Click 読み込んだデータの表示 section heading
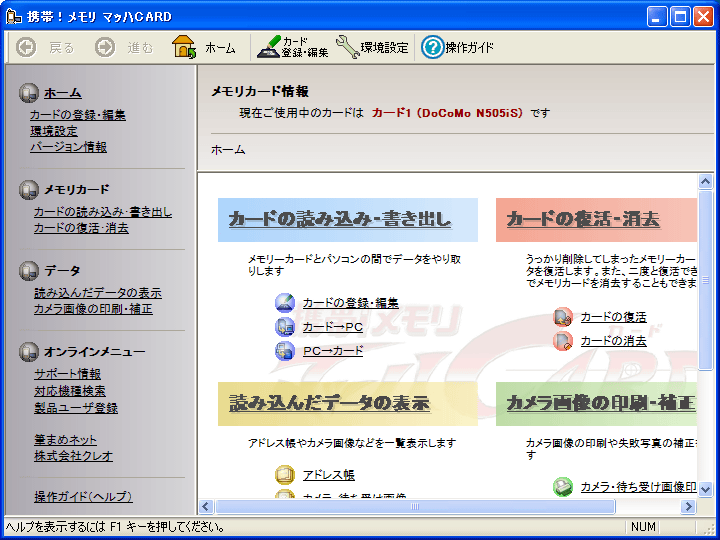The width and height of the screenshot is (720, 540). [x=330, y=403]
